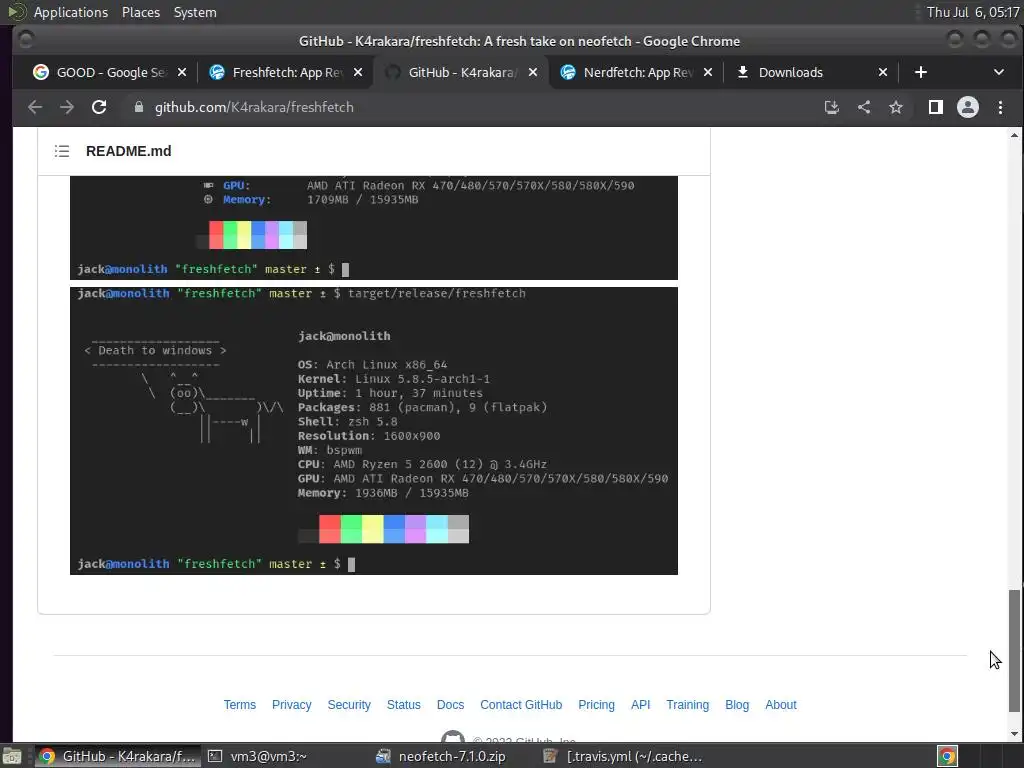
Task: Click the show desktop icon in taskbar
Action: [x=12, y=756]
